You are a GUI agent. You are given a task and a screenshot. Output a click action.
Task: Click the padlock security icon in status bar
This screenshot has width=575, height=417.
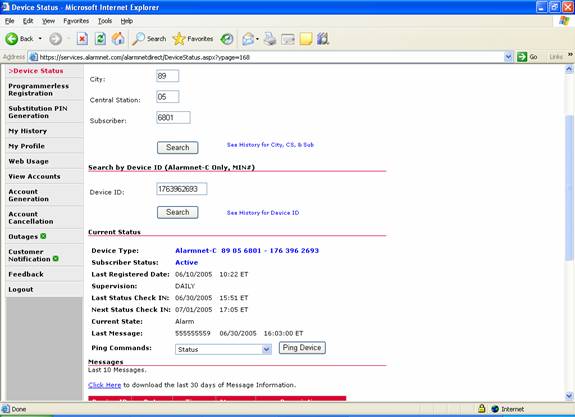pyautogui.click(x=481, y=408)
